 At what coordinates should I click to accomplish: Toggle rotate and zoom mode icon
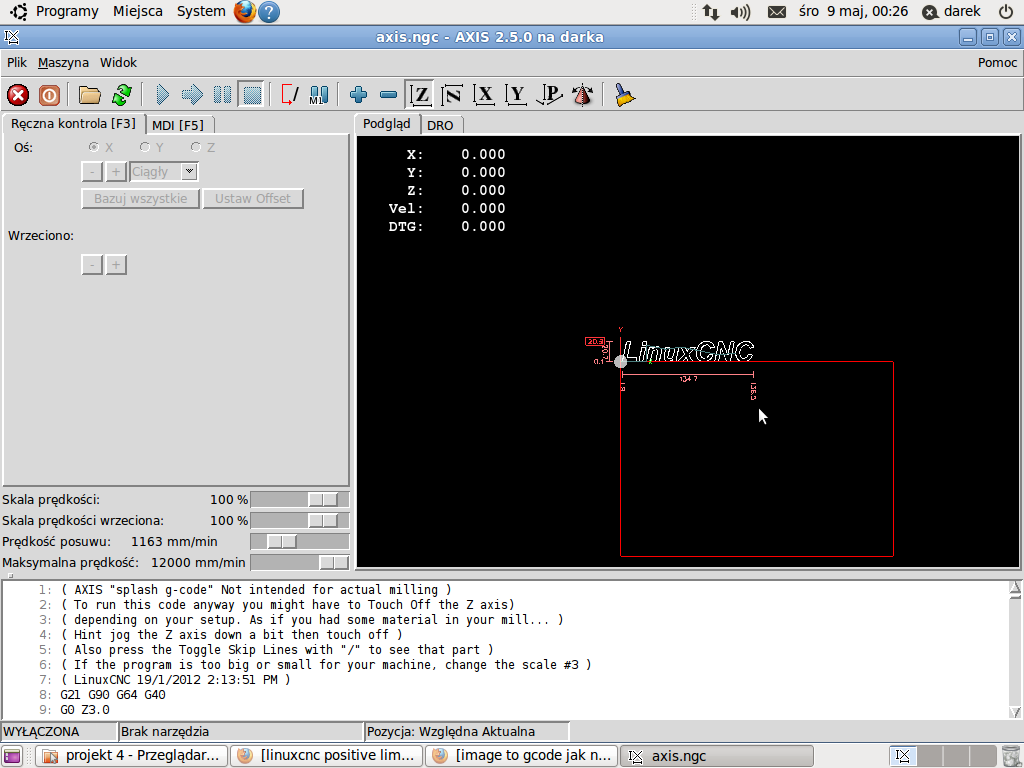[583, 95]
